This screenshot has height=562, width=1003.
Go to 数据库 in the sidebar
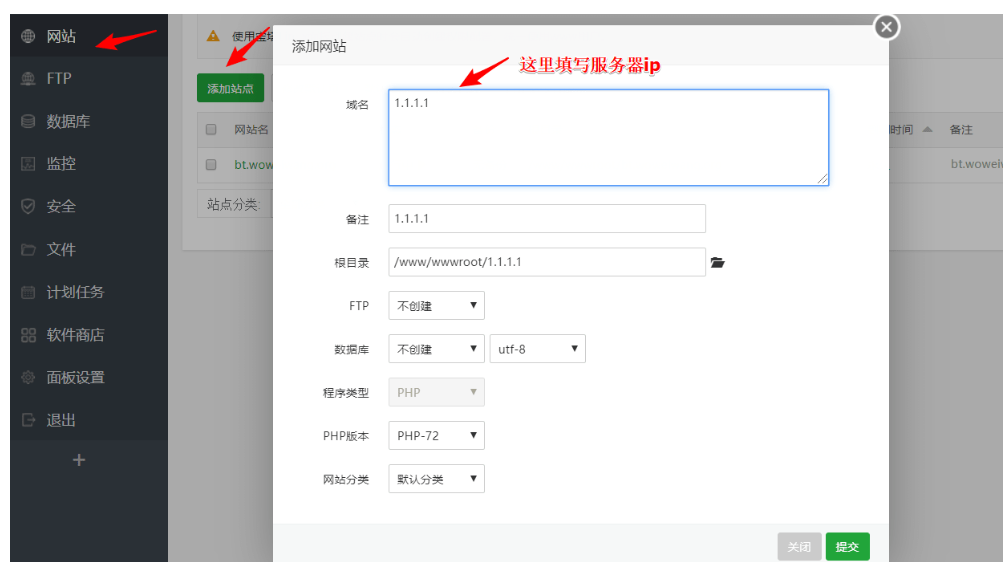(x=67, y=121)
